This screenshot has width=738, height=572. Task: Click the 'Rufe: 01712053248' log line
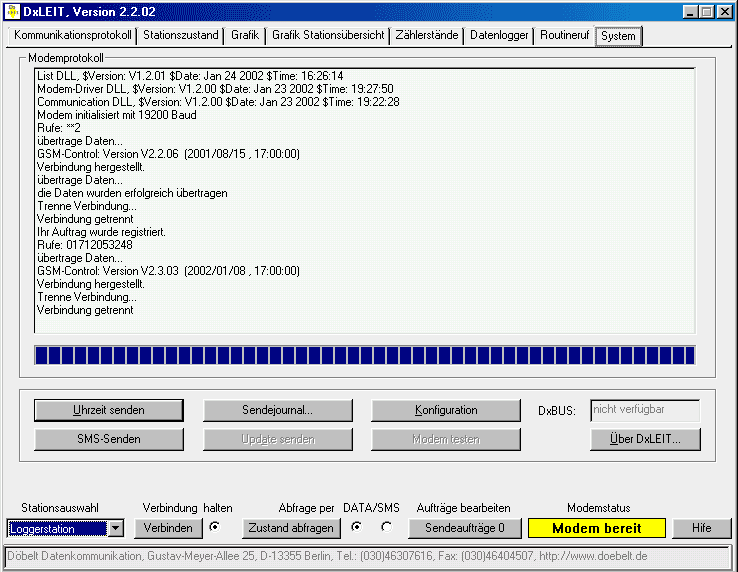click(x=85, y=245)
